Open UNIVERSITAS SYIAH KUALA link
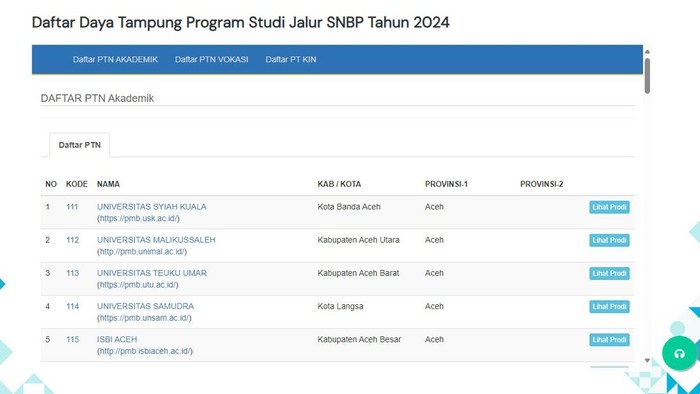The width and height of the screenshot is (700, 394). (152, 207)
